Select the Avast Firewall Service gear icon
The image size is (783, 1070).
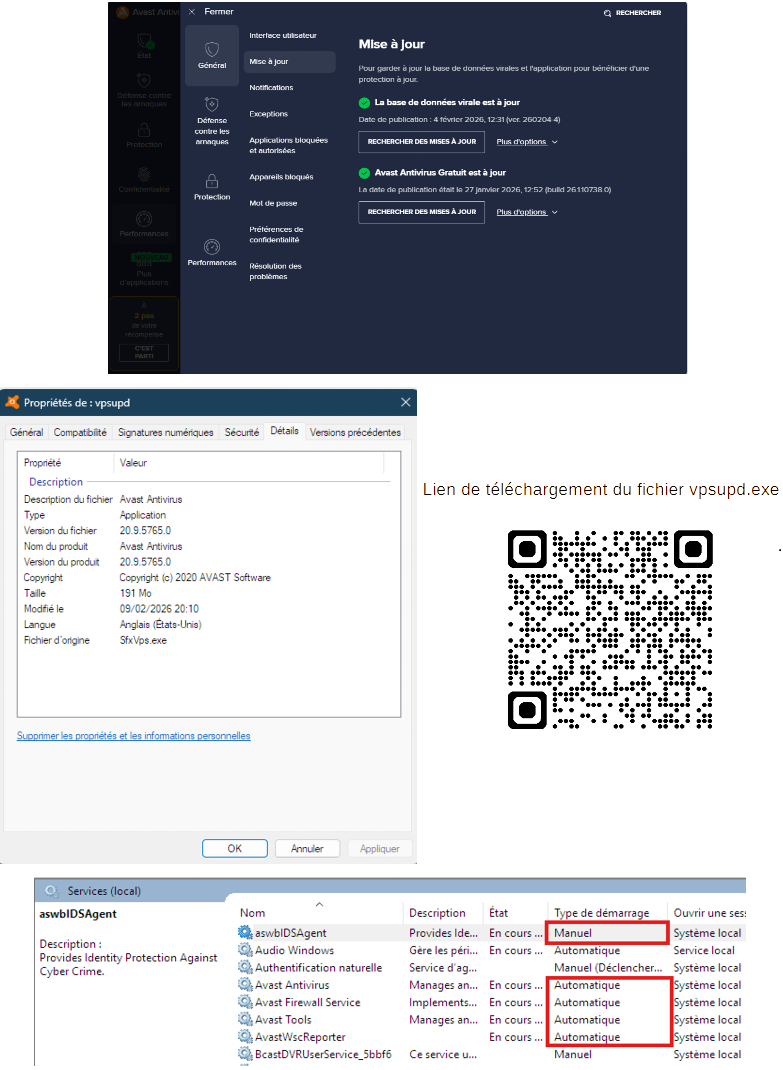point(246,1002)
